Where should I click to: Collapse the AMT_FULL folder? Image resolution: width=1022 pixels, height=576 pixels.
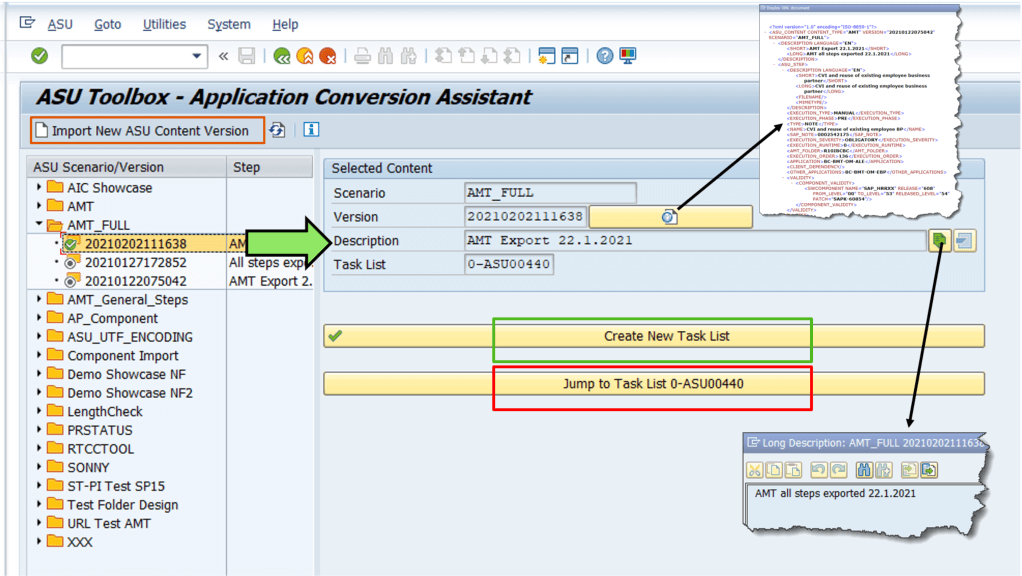[39, 224]
